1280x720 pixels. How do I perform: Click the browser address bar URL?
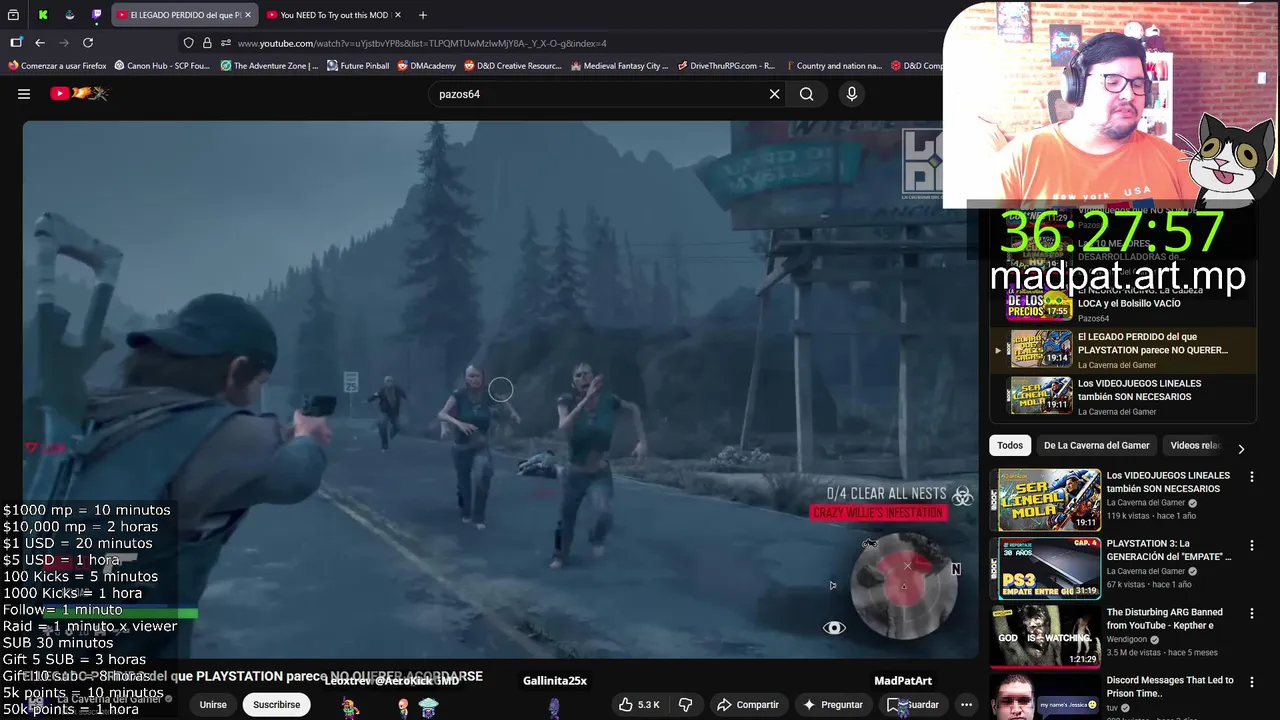422,43
